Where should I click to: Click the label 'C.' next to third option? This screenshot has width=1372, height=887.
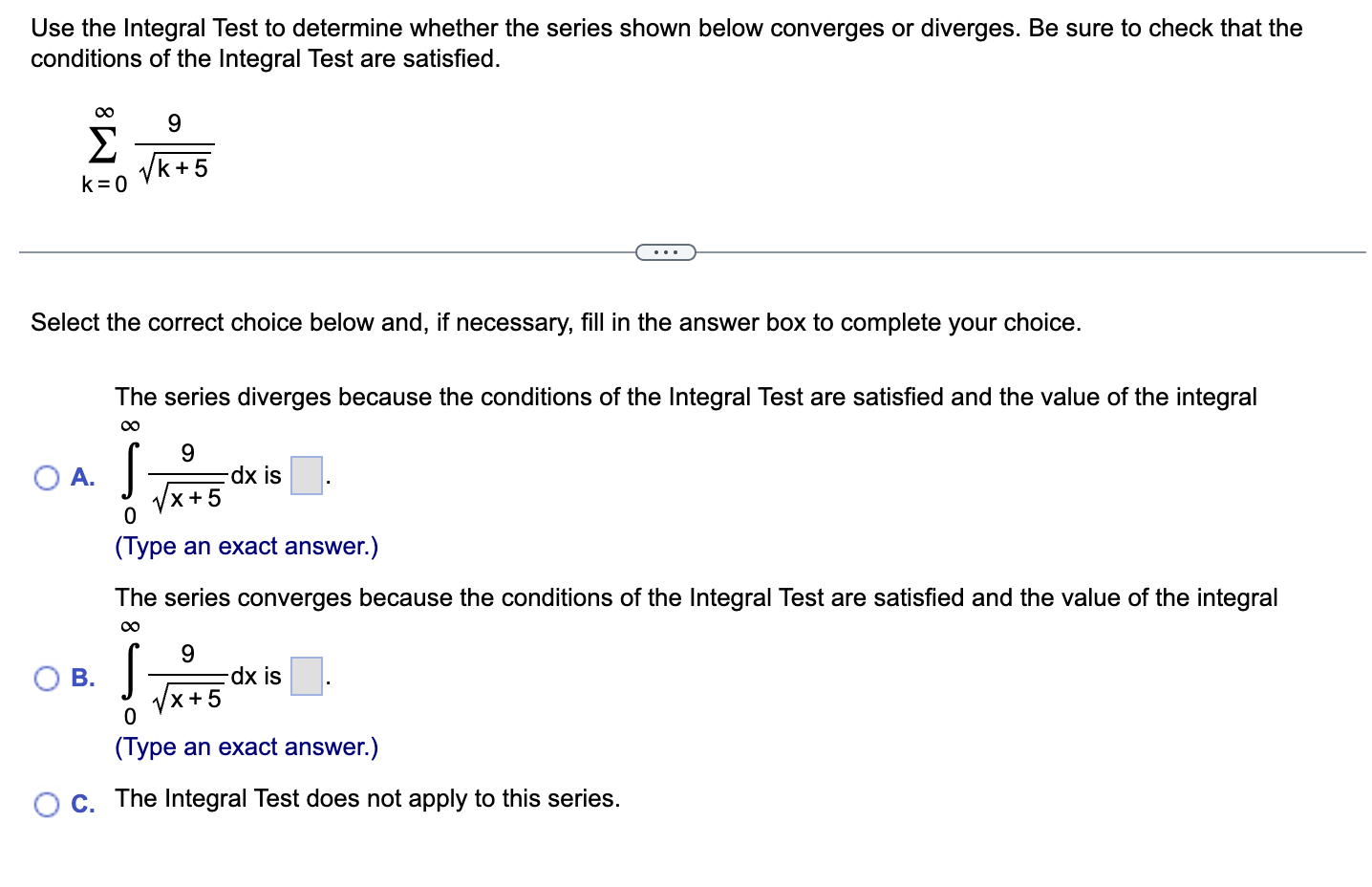point(83,804)
